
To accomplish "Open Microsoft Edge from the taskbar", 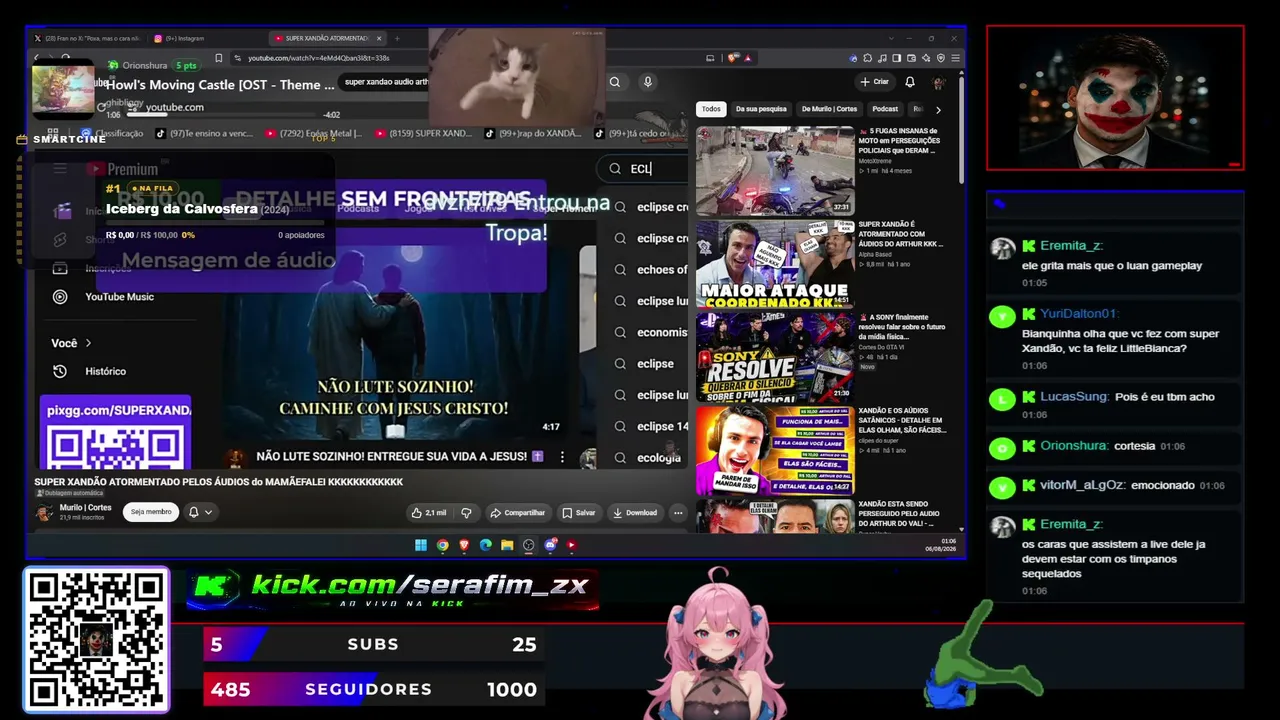I will click(486, 545).
